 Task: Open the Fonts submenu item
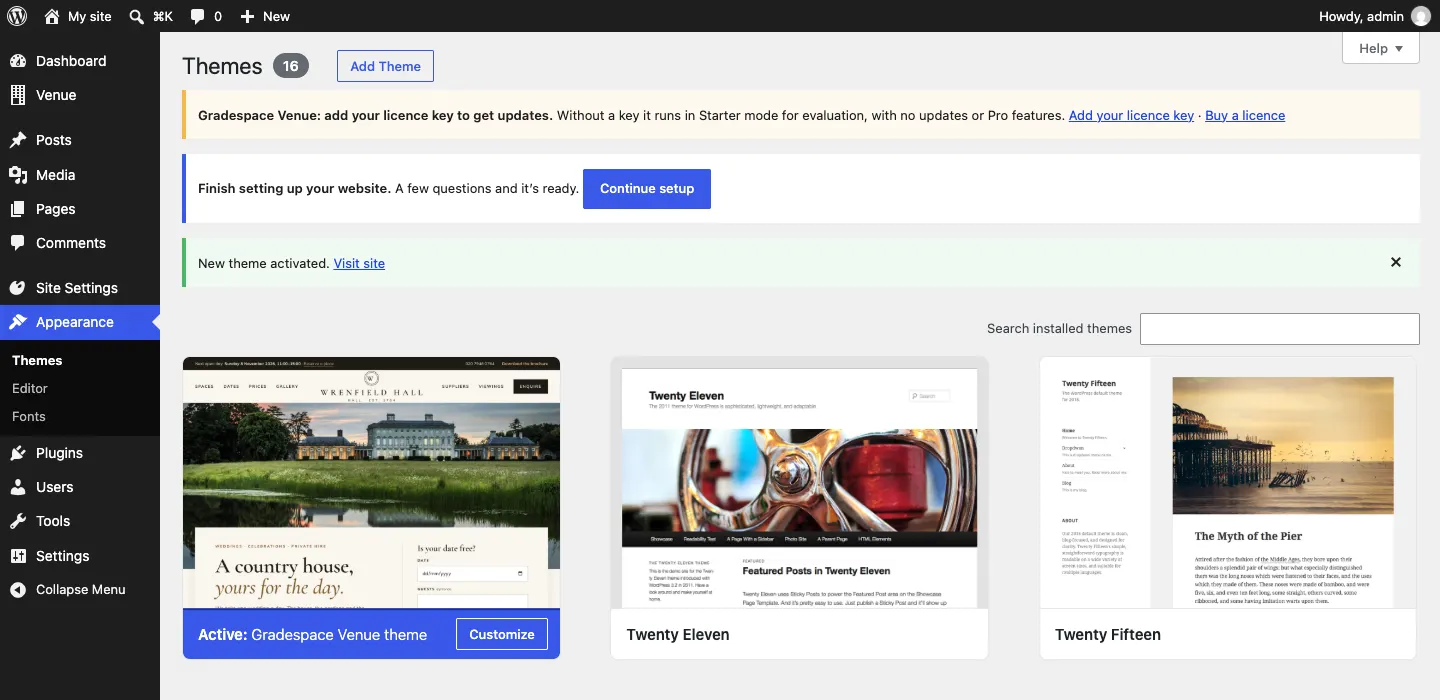coord(80,416)
